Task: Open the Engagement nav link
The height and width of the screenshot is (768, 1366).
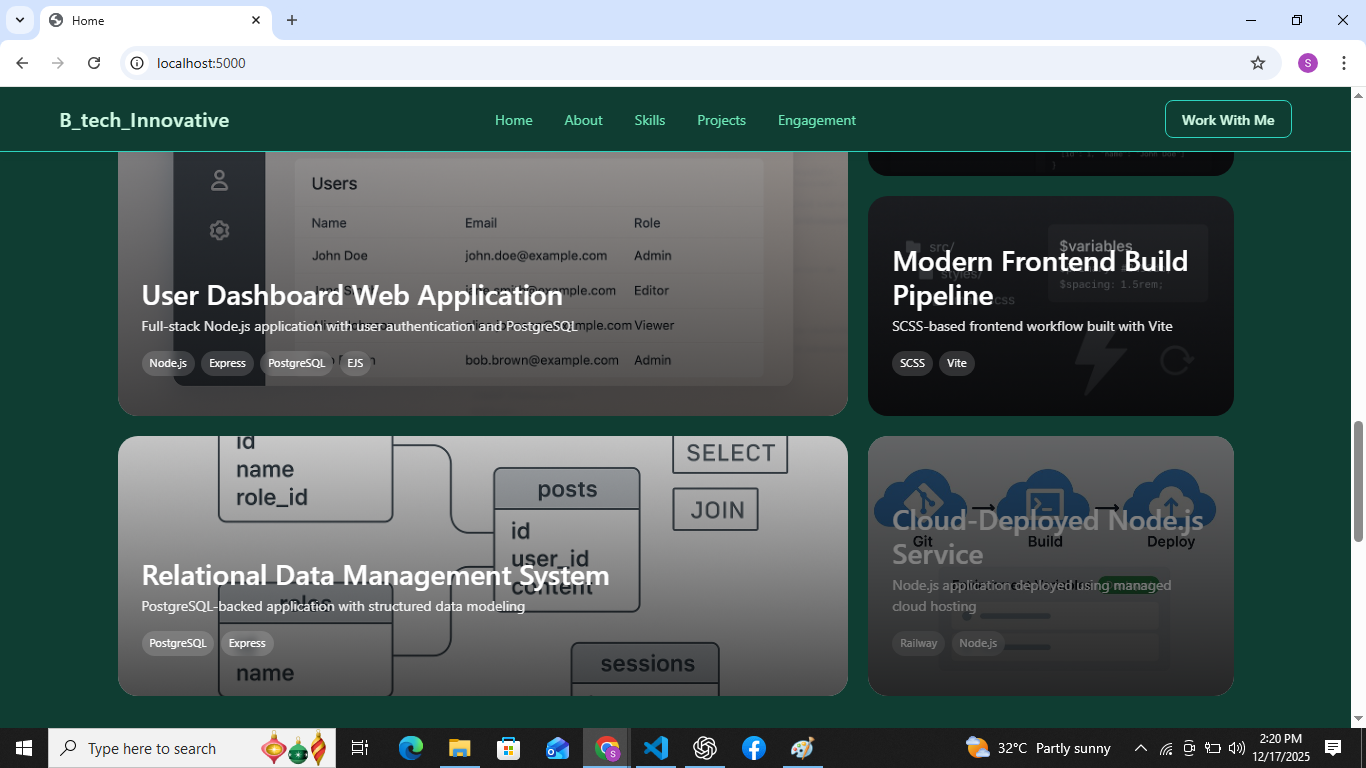Action: [816, 120]
